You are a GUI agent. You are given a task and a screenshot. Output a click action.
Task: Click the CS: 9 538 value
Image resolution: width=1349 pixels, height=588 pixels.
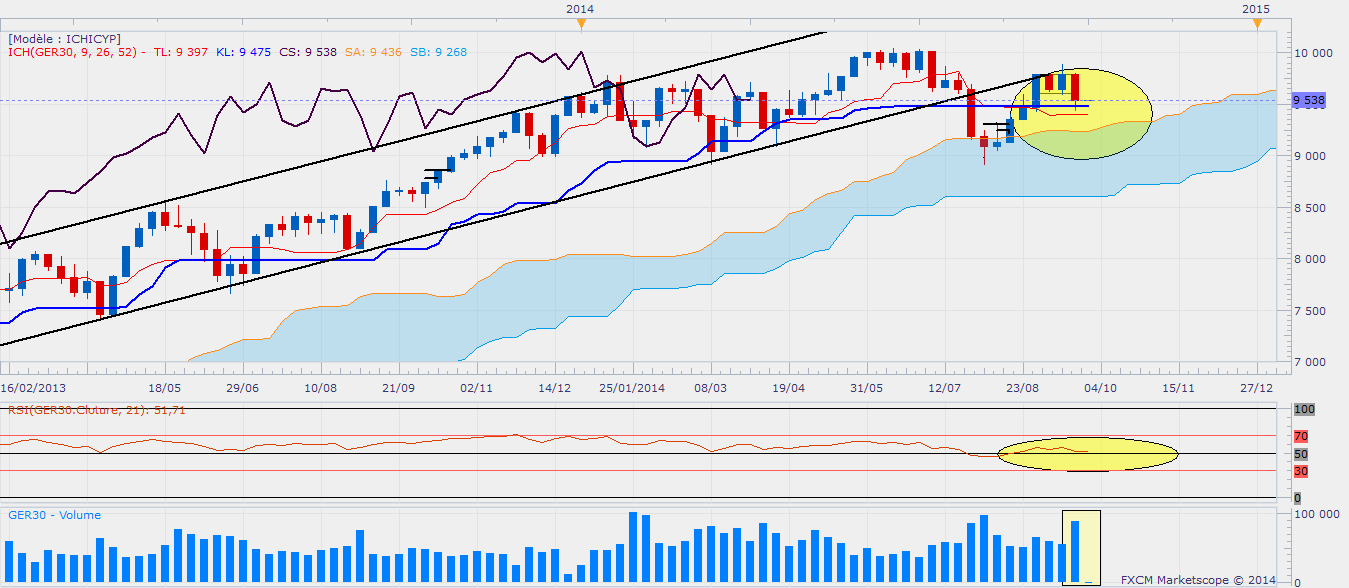click(x=309, y=52)
